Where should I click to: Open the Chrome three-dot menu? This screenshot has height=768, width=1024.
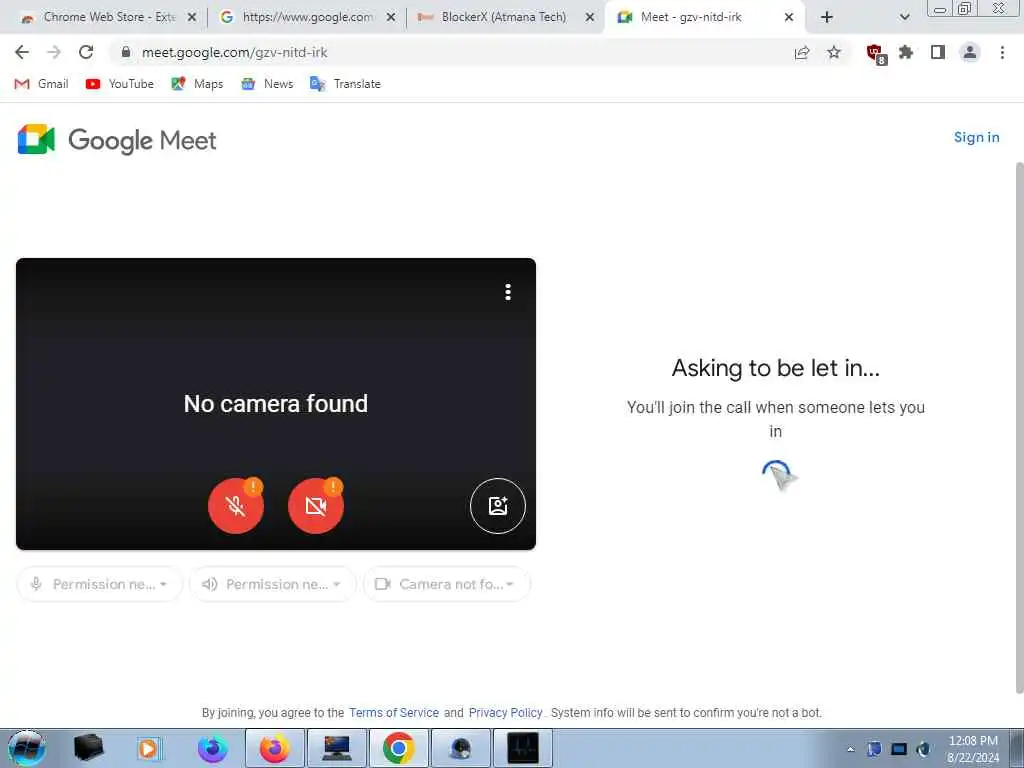[1002, 52]
